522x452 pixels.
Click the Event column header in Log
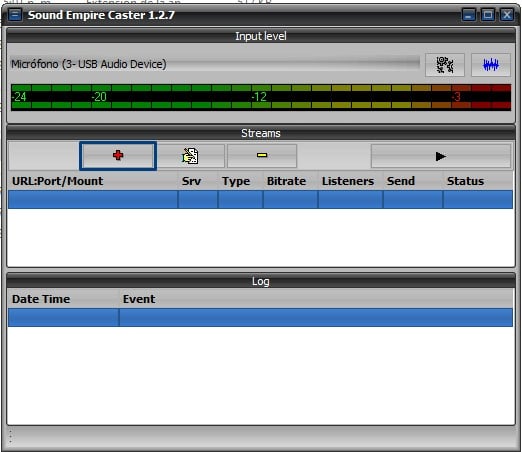click(x=316, y=299)
